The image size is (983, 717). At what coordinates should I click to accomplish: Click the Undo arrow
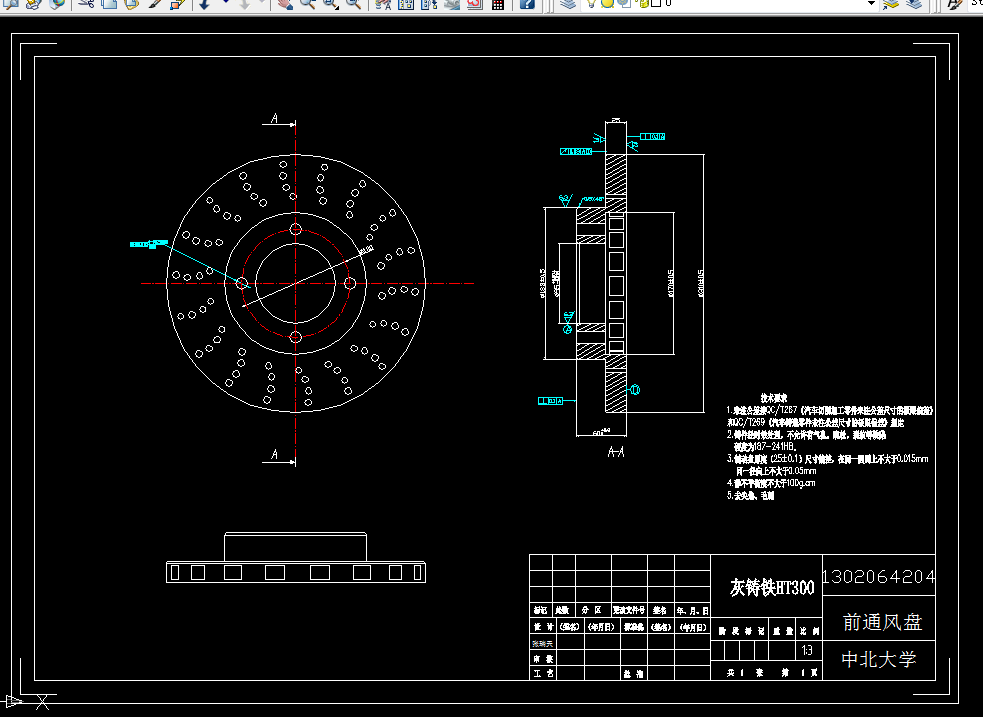coord(205,3)
